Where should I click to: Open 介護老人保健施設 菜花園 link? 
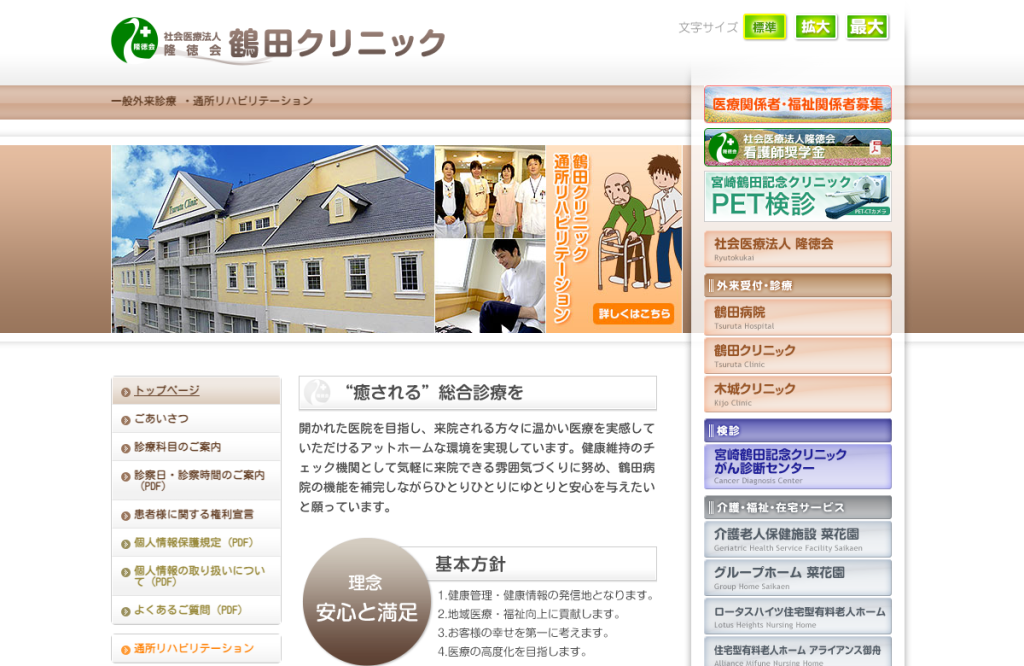pyautogui.click(x=797, y=539)
